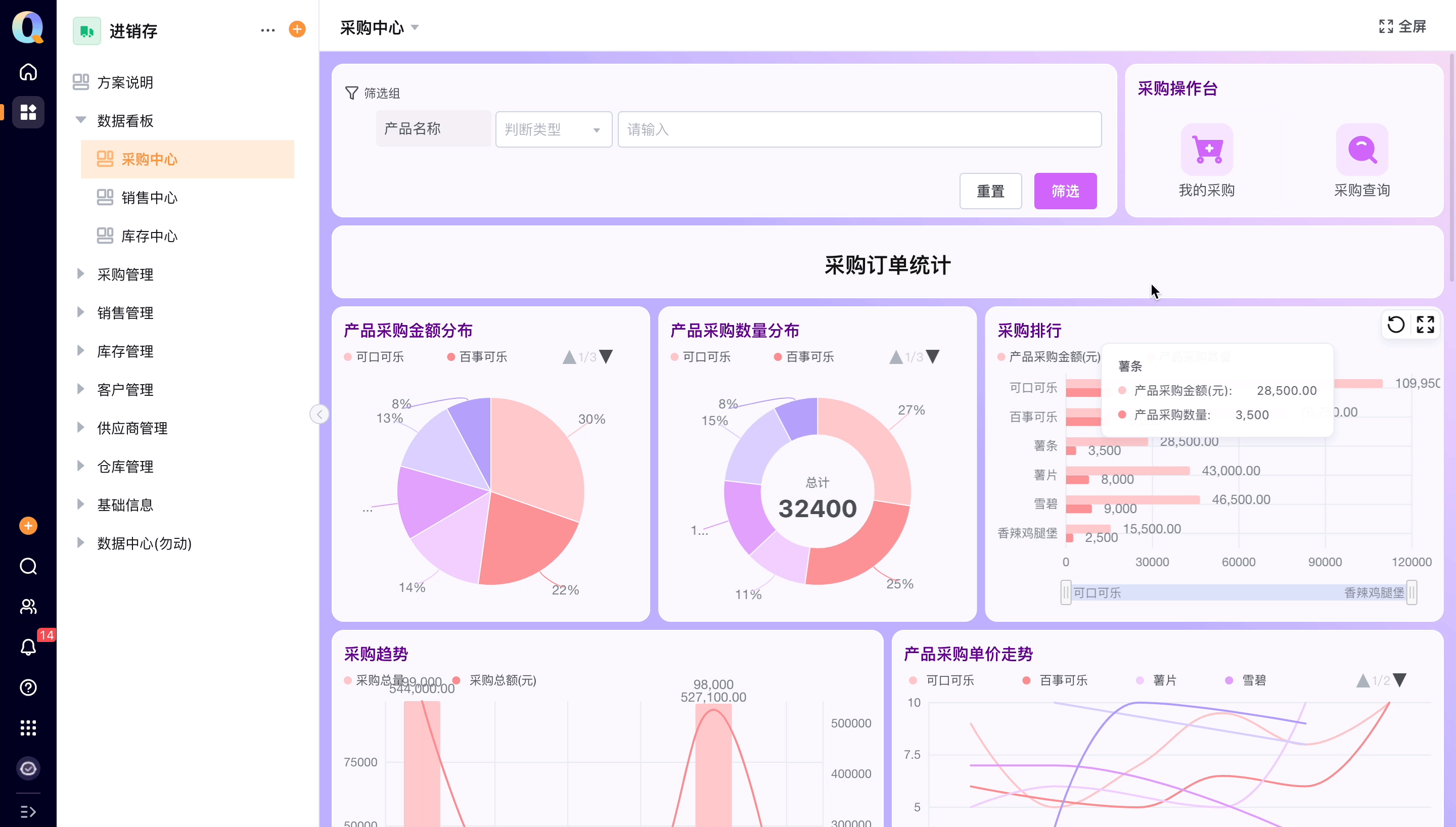The image size is (1456, 827).
Task: Toggle 百事可乐 legend in 产品采购金额分布
Action: (477, 357)
